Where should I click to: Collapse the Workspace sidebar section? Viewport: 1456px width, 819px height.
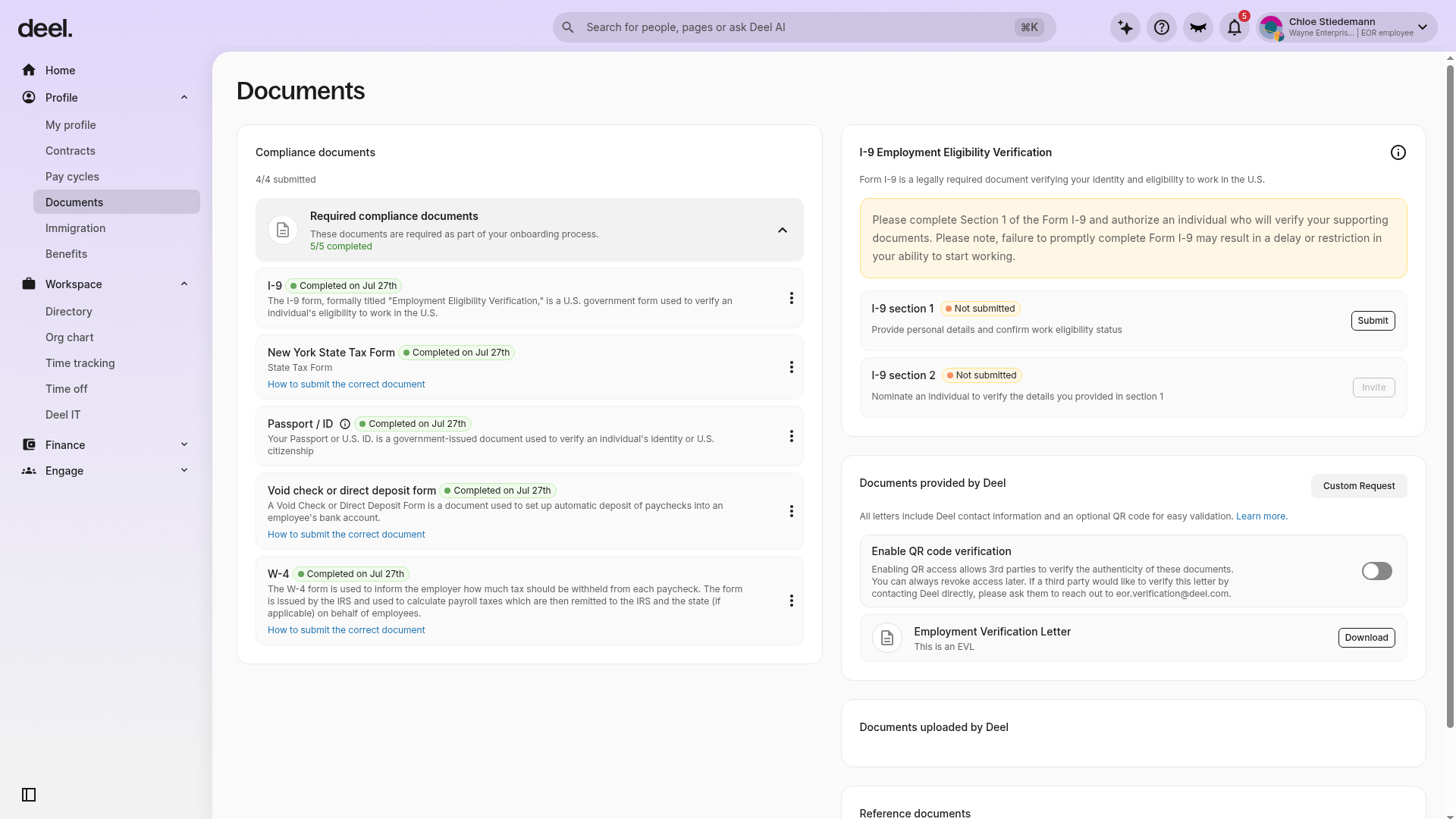pos(184,284)
